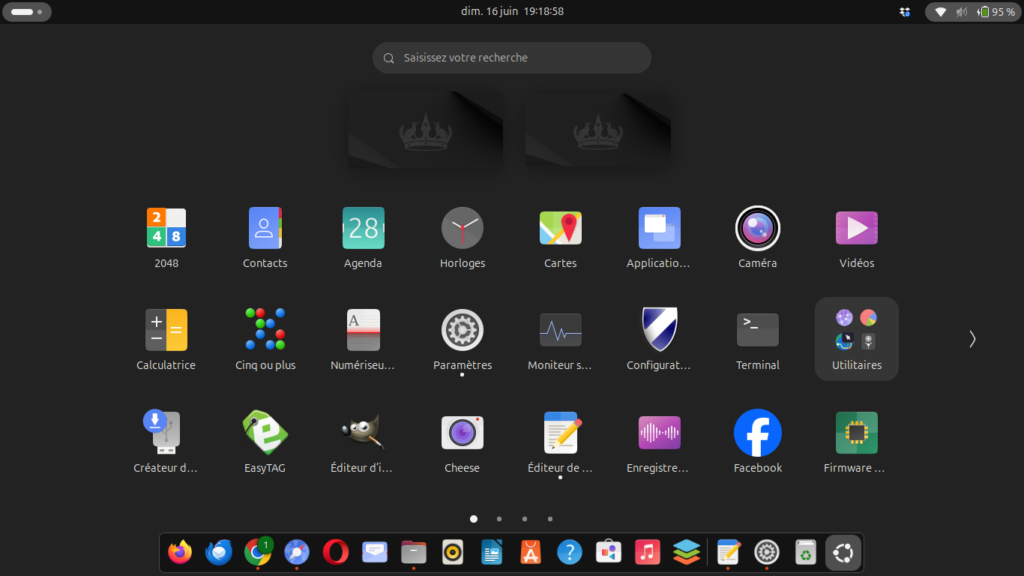The image size is (1024, 576).
Task: Open system menu via battery indicator
Action: coord(995,12)
